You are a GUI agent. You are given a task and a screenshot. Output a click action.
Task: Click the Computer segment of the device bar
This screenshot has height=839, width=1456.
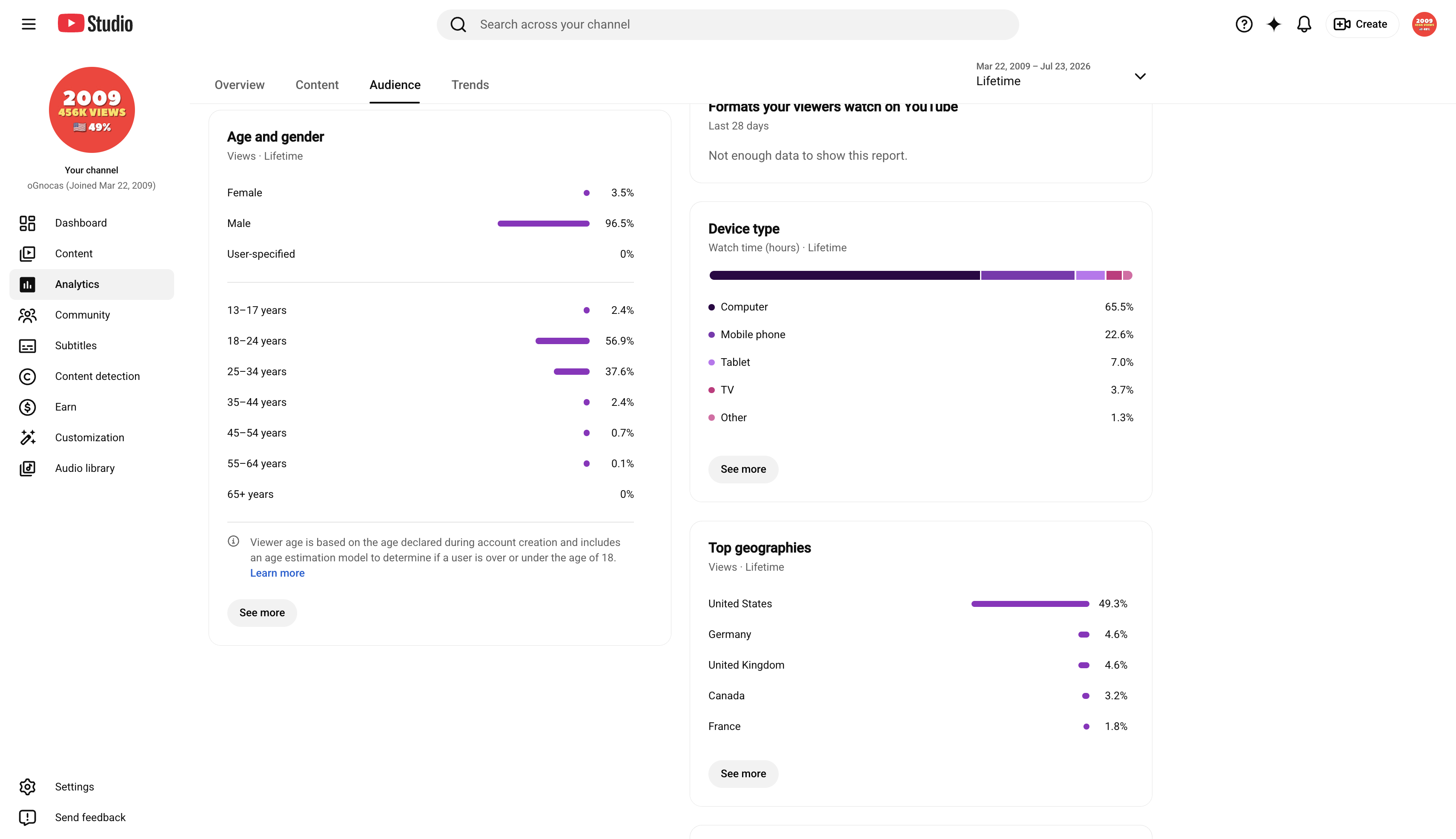click(x=844, y=276)
